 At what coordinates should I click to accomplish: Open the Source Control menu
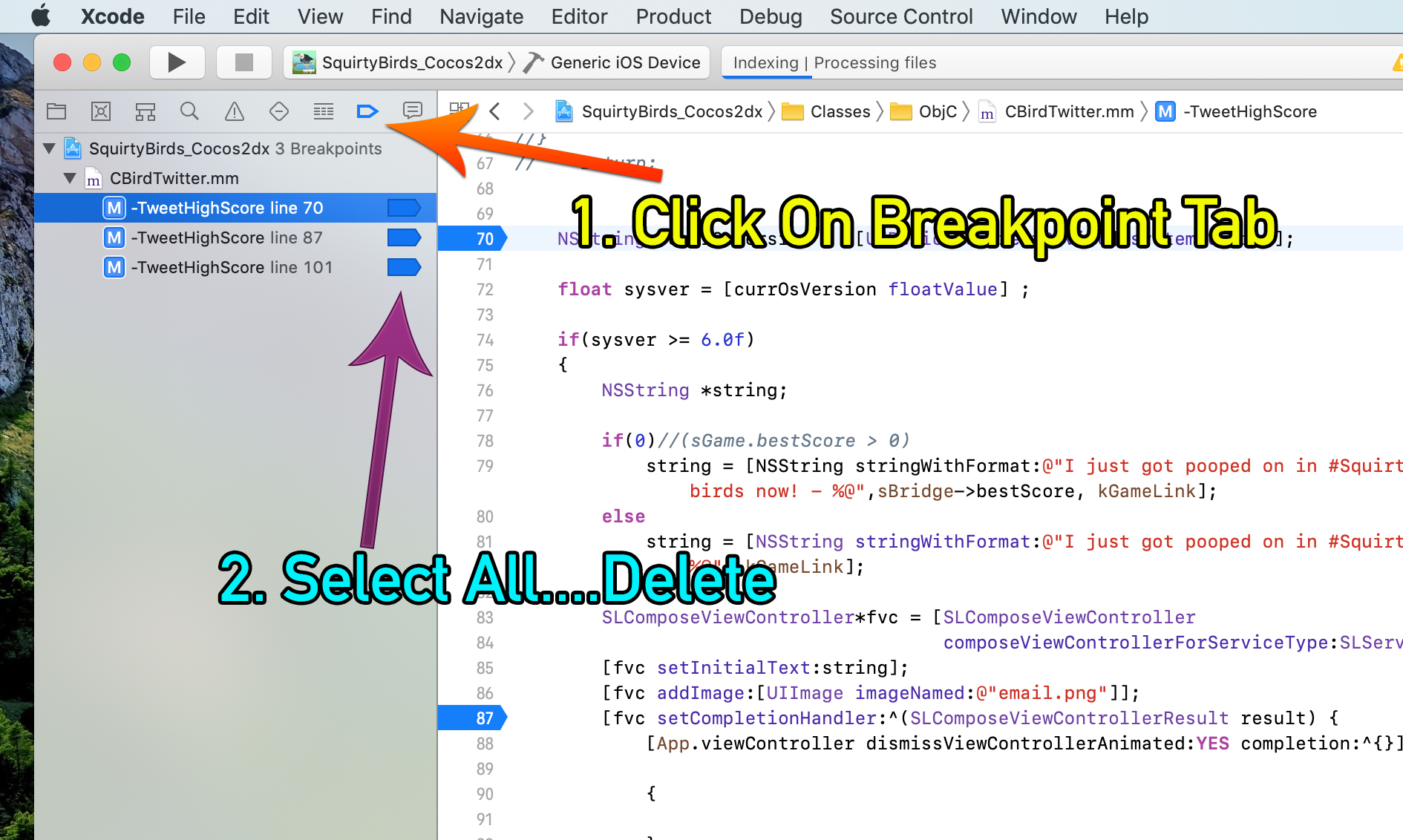point(901,16)
